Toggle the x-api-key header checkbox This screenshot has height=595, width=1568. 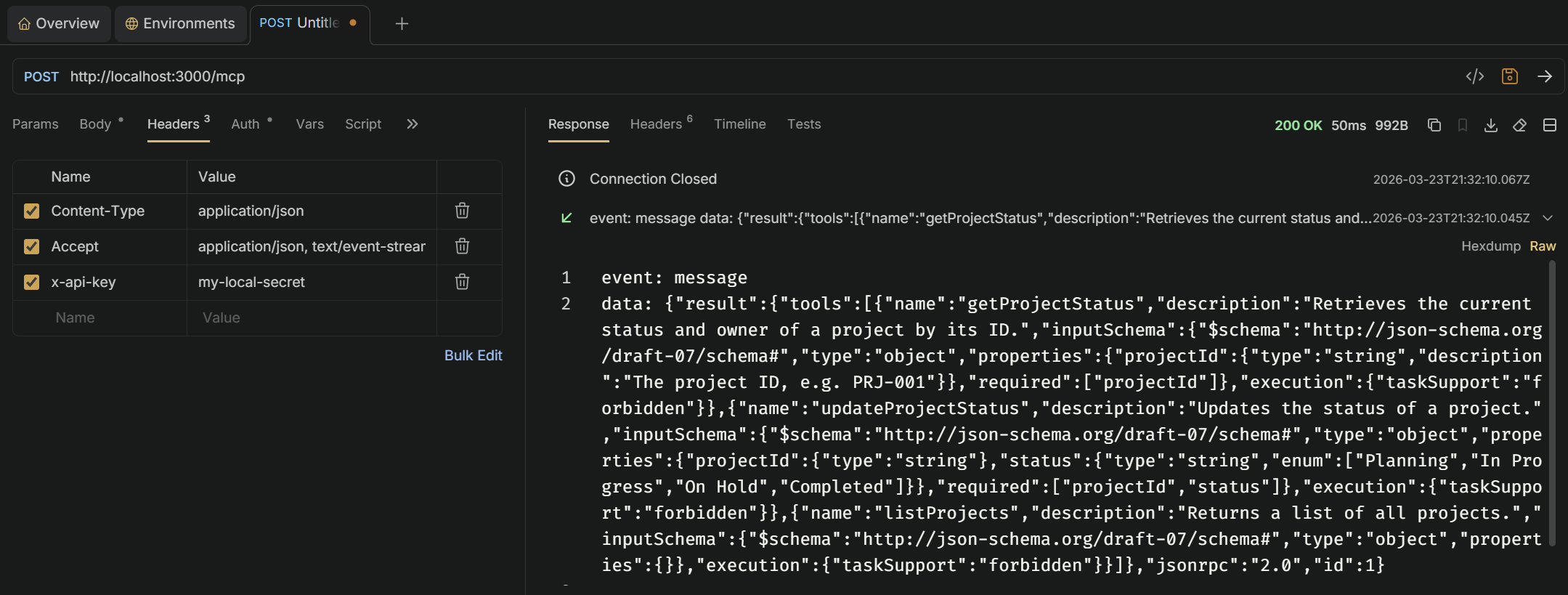tap(31, 282)
